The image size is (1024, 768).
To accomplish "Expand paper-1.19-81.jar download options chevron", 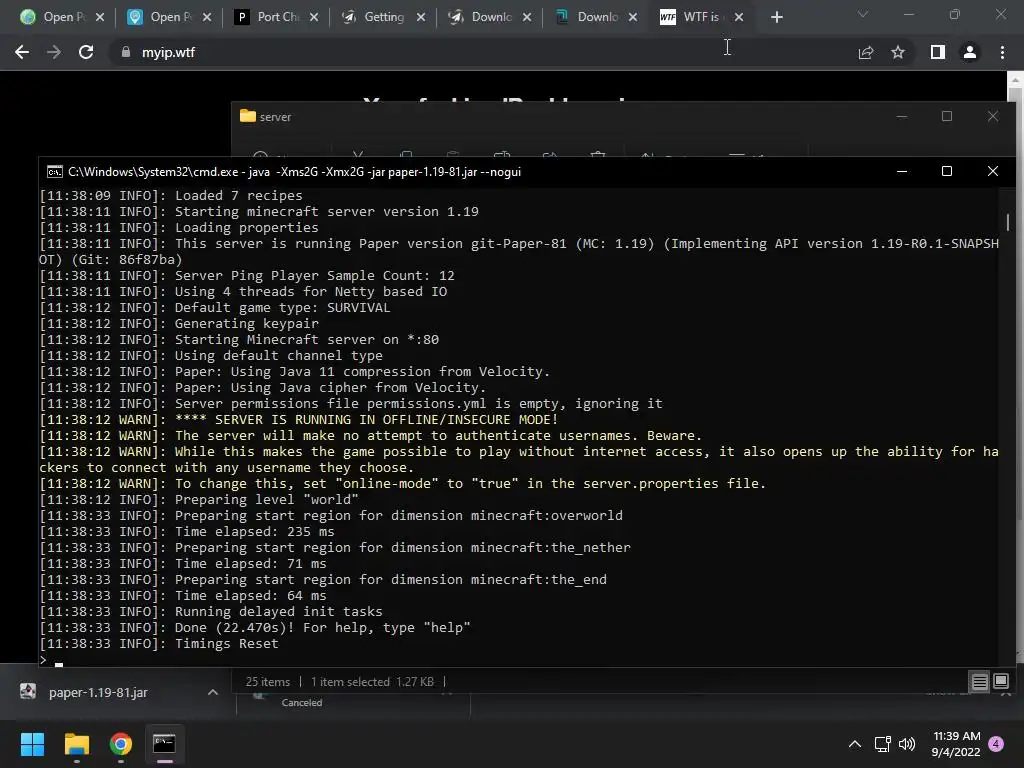I will [x=212, y=692].
